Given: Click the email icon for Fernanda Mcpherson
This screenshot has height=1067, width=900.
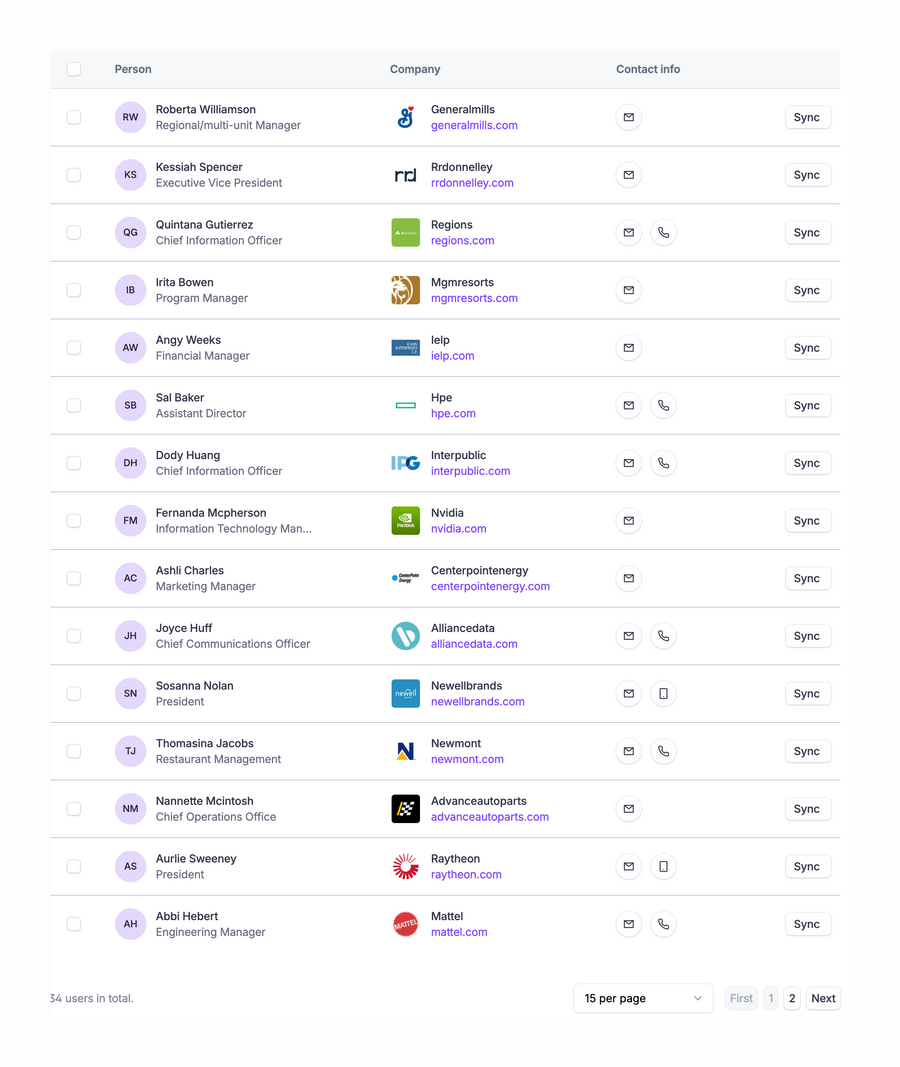Looking at the screenshot, I should click(x=628, y=520).
